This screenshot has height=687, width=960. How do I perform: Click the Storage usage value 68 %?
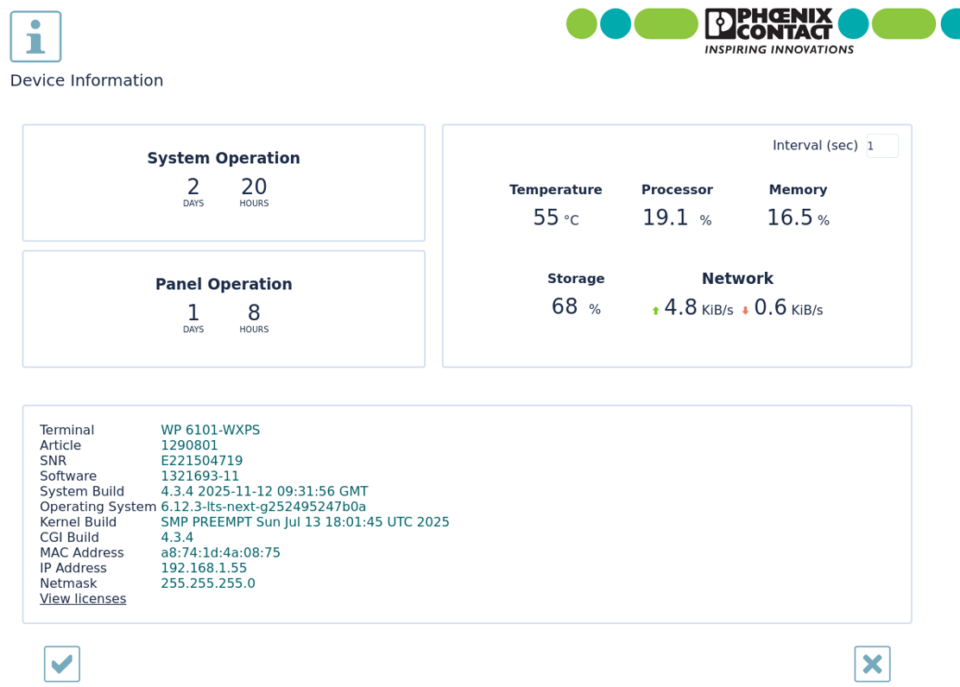[575, 307]
